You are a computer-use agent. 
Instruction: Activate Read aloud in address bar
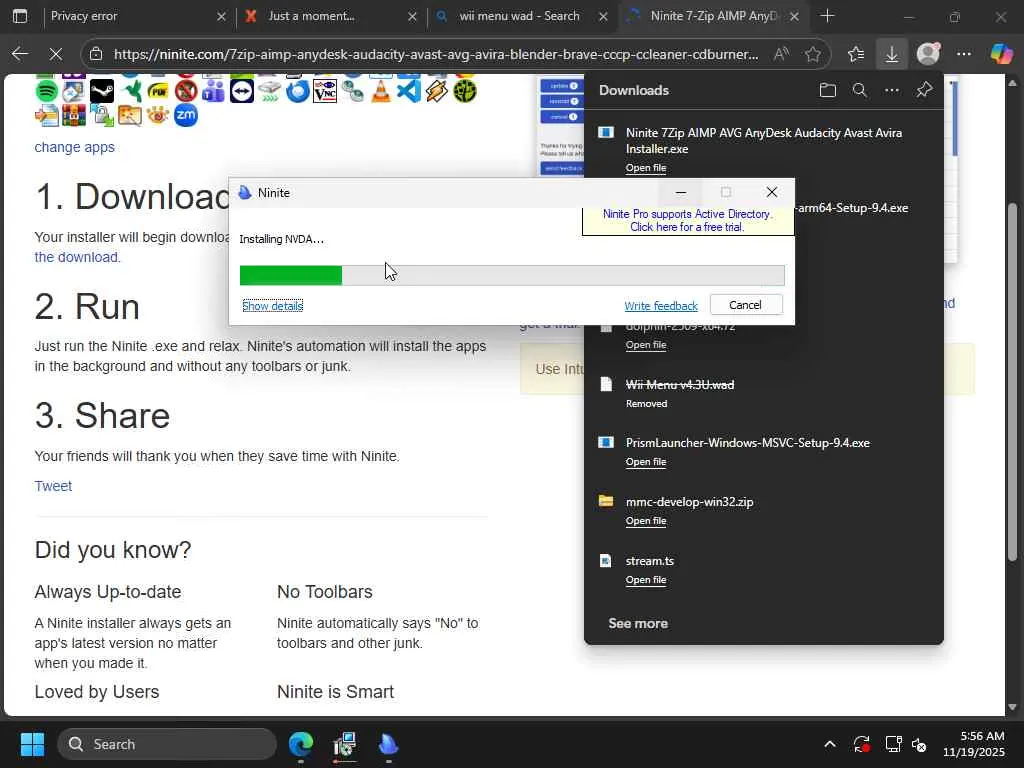point(781,54)
